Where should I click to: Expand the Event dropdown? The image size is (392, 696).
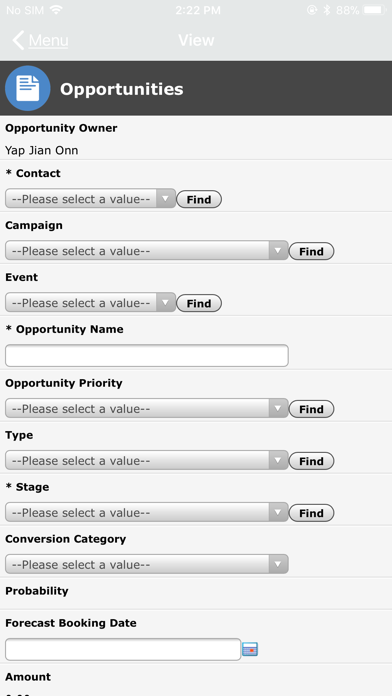[x=91, y=303]
